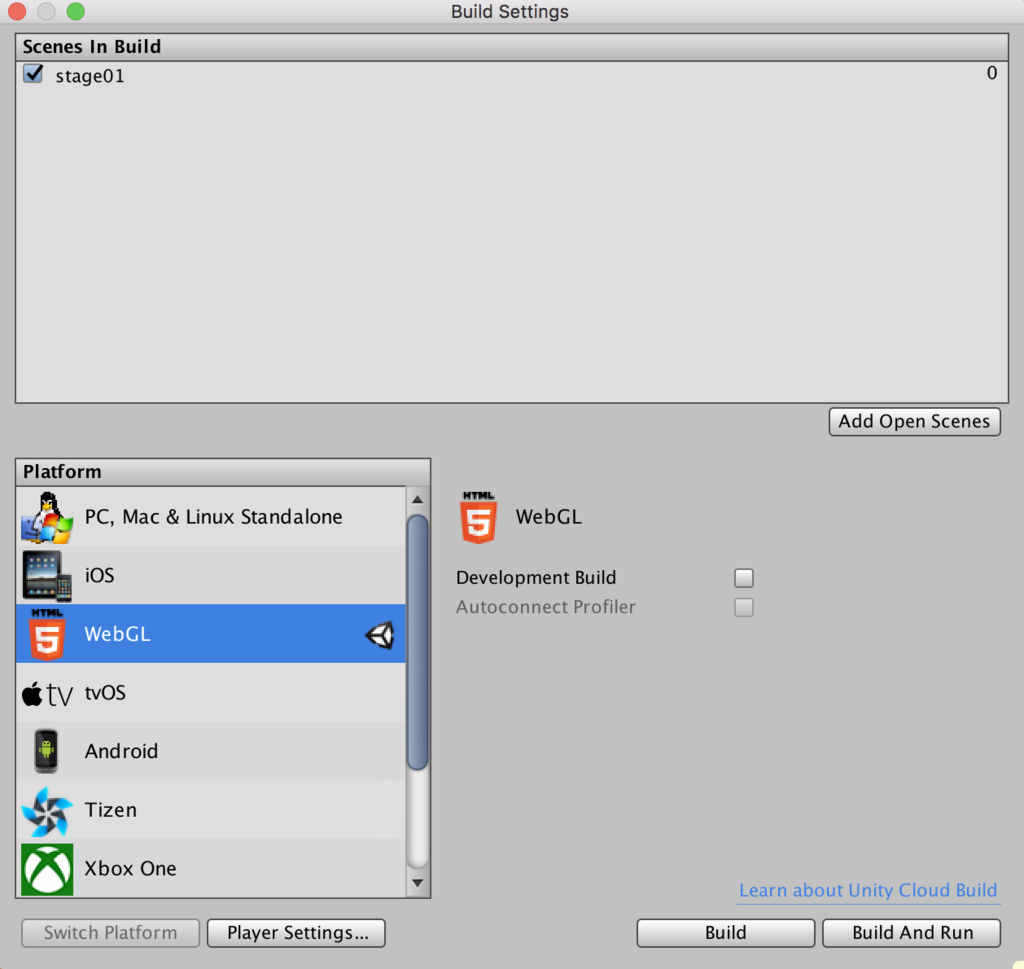Click Add Open Scenes button
The height and width of the screenshot is (969, 1024).
(914, 422)
